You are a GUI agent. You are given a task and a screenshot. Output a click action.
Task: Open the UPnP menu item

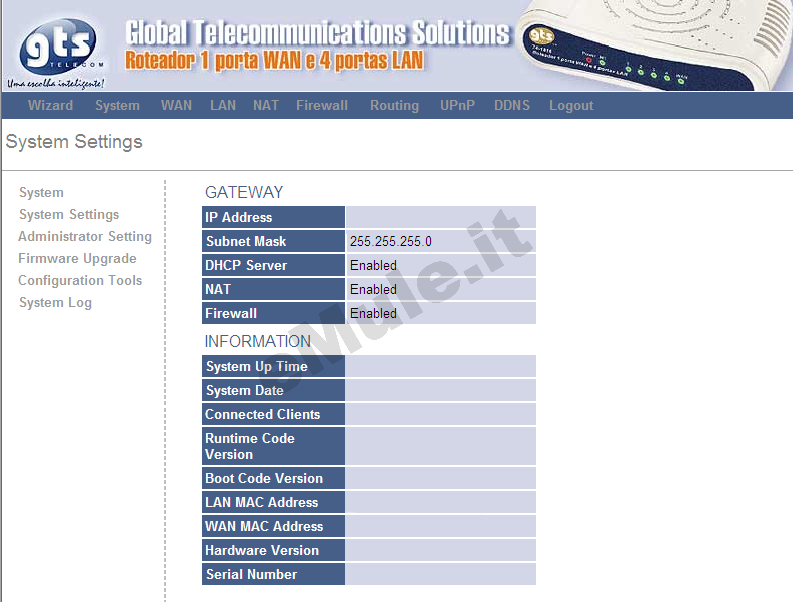(457, 105)
